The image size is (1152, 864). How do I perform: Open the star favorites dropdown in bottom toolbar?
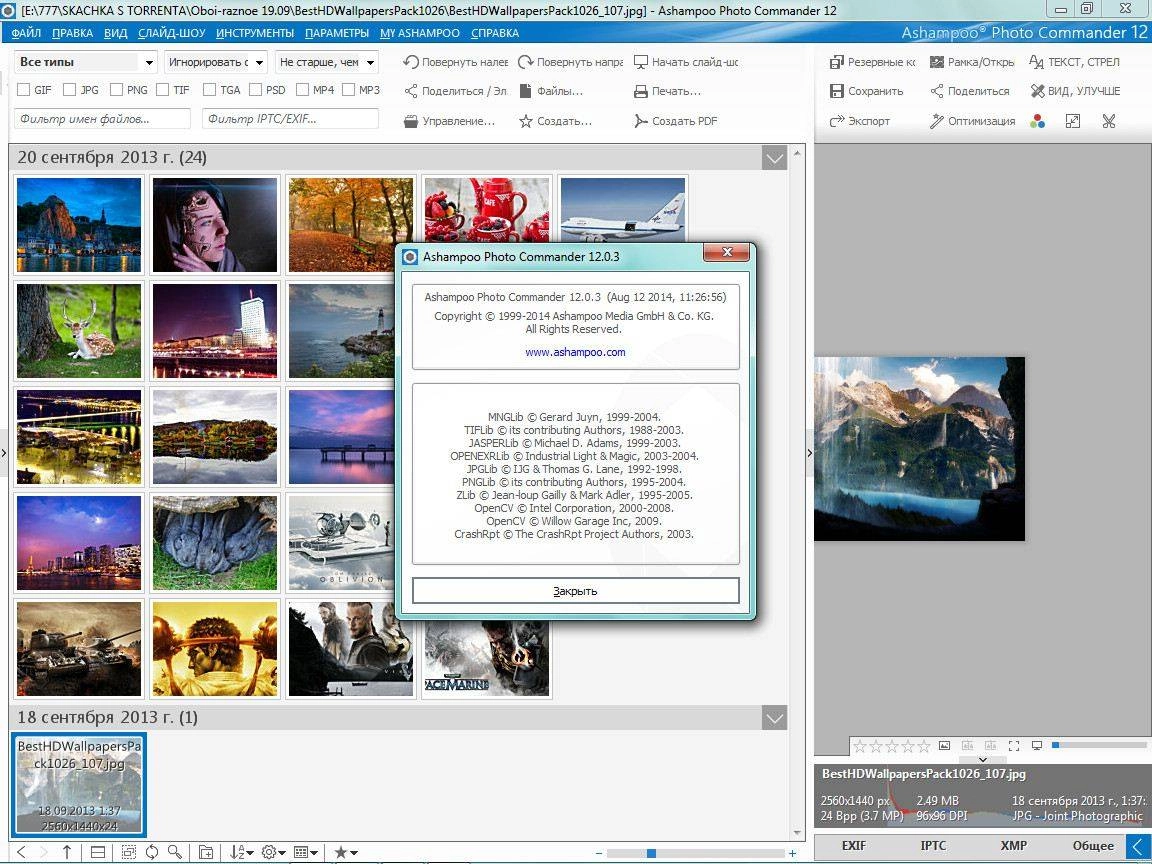click(345, 852)
